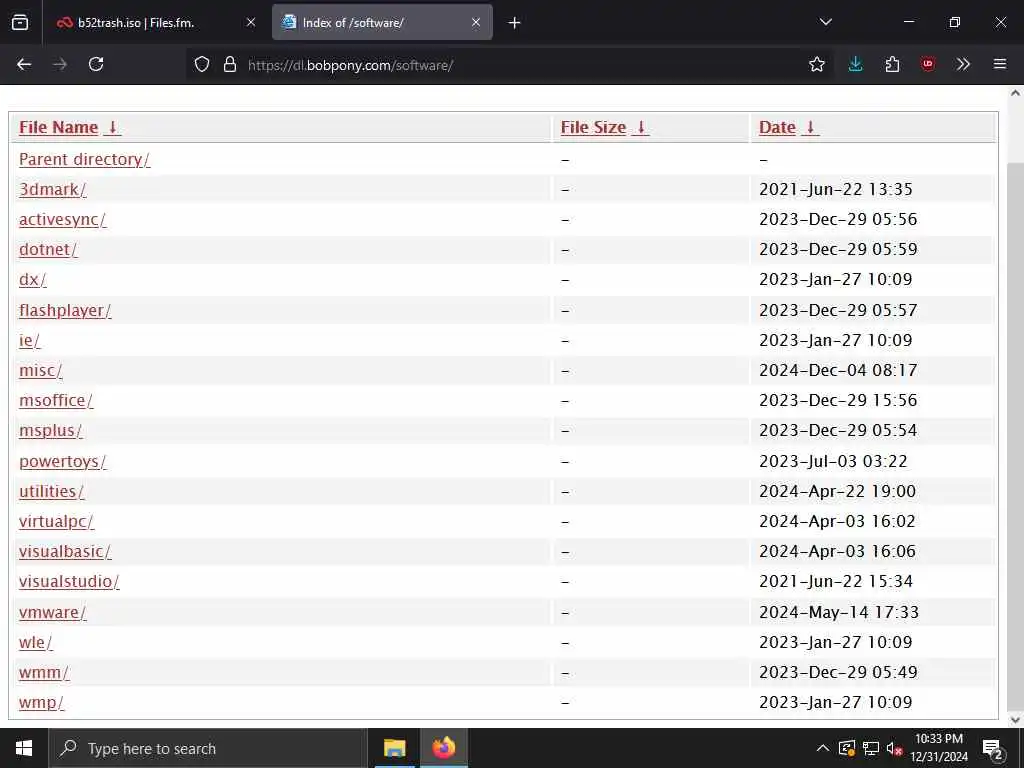Open the msplus folder
Viewport: 1024px width, 768px height.
coord(50,430)
